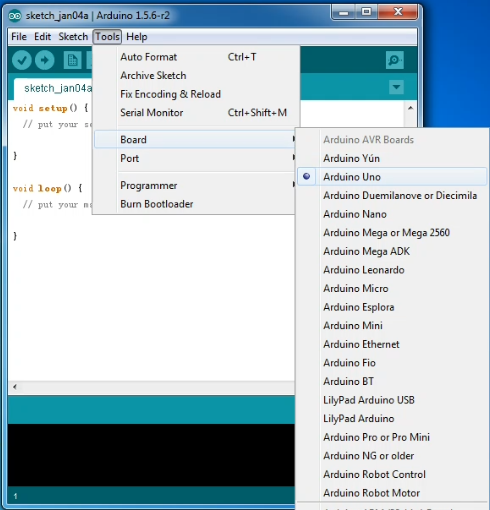The image size is (490, 510).
Task: Expand the Board submenu
Action: pos(195,139)
